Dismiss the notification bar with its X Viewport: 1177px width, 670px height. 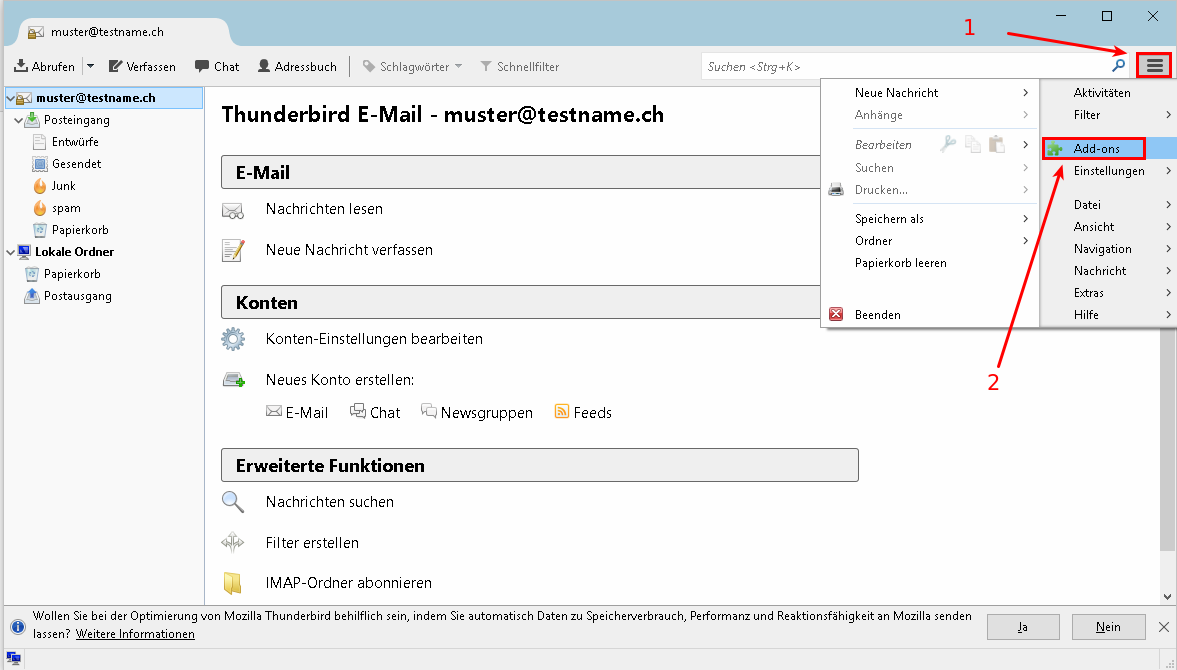tap(1163, 626)
